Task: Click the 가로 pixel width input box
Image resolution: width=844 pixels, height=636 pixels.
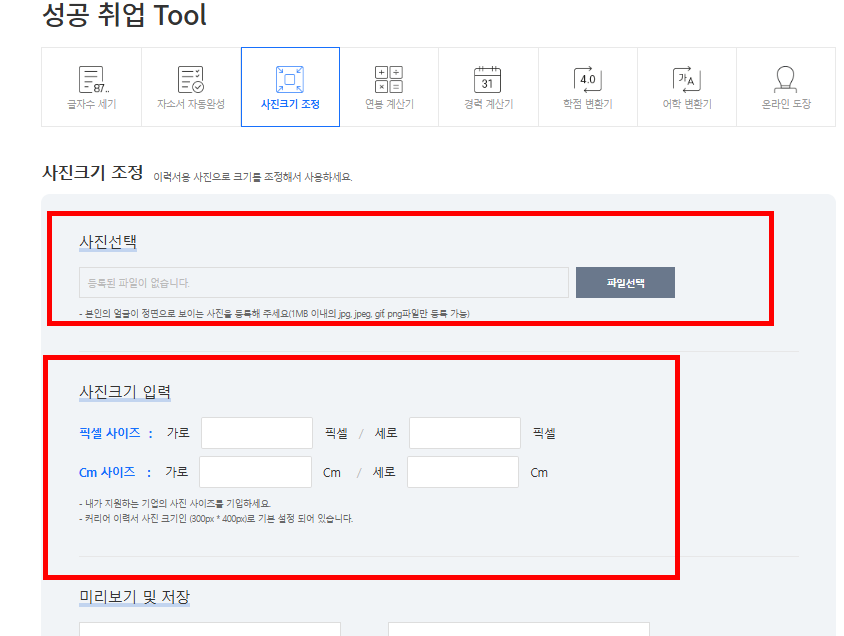Action: pyautogui.click(x=255, y=432)
